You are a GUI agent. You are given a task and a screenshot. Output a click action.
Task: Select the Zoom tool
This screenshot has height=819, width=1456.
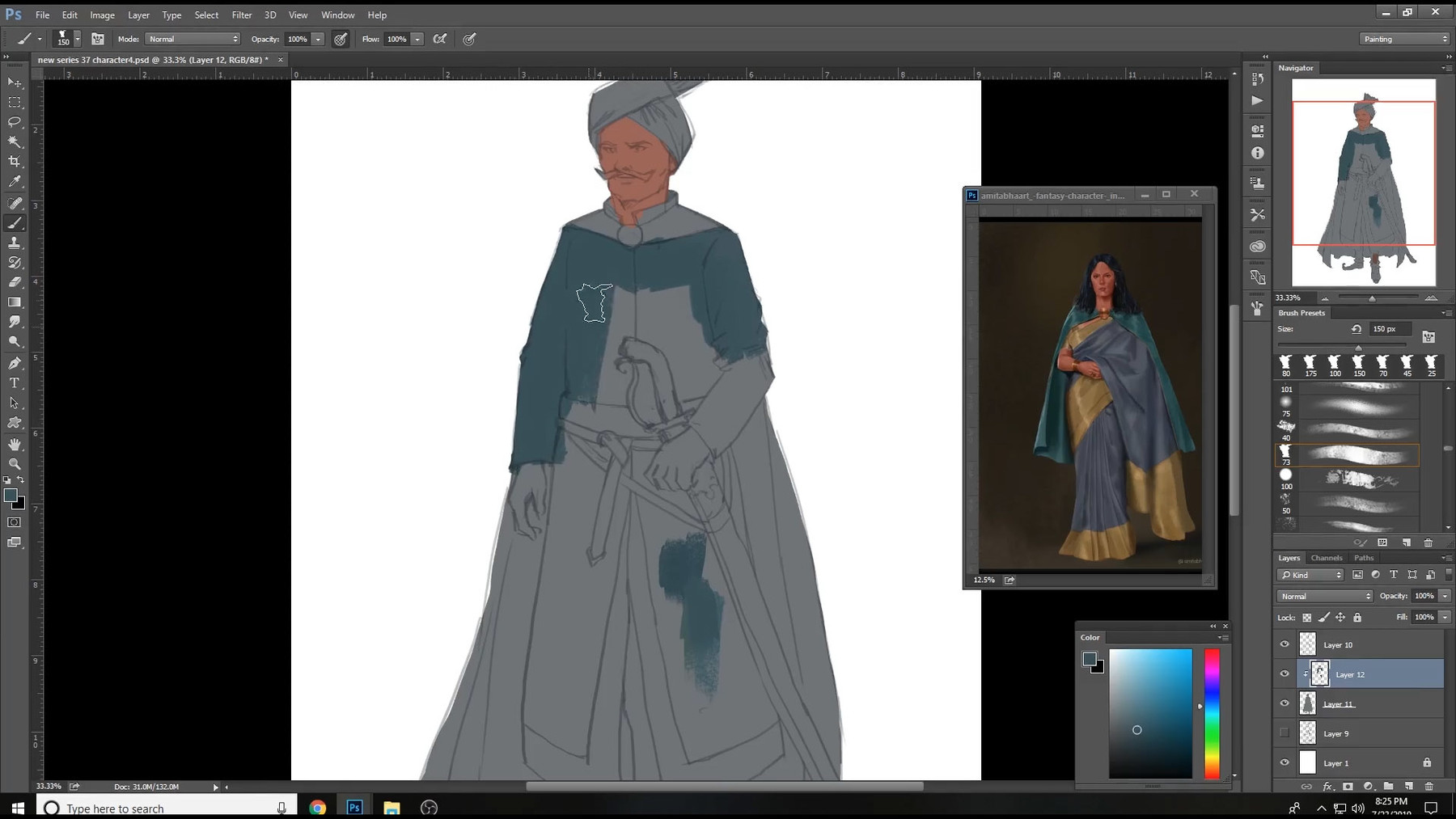[14, 463]
